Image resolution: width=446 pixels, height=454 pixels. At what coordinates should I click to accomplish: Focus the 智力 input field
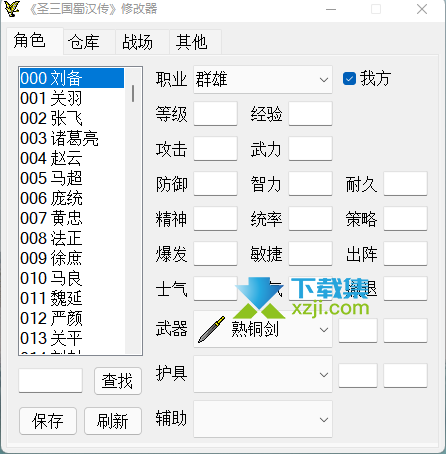click(x=310, y=184)
